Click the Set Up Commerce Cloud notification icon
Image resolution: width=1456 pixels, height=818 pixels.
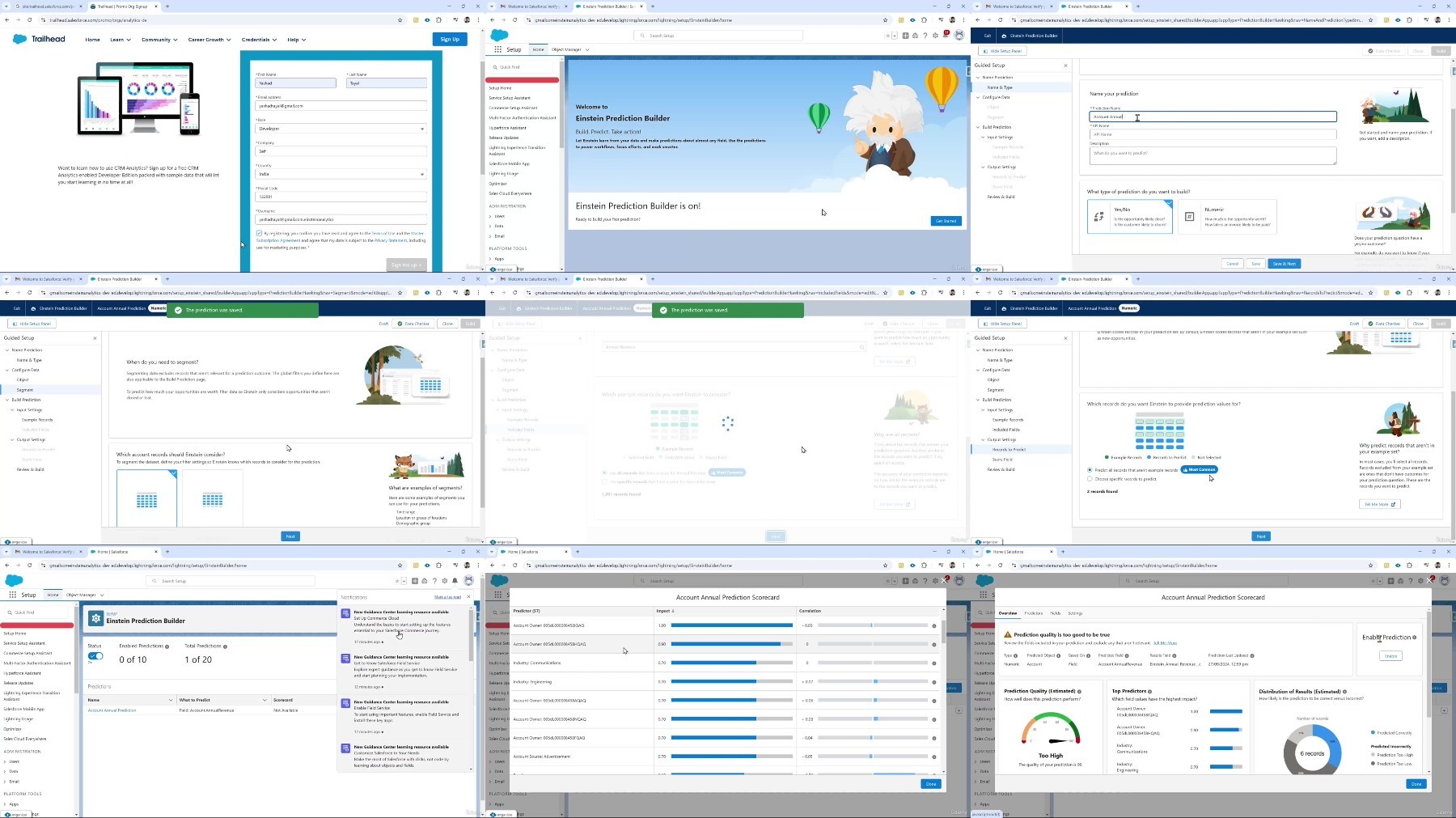pyautogui.click(x=345, y=614)
